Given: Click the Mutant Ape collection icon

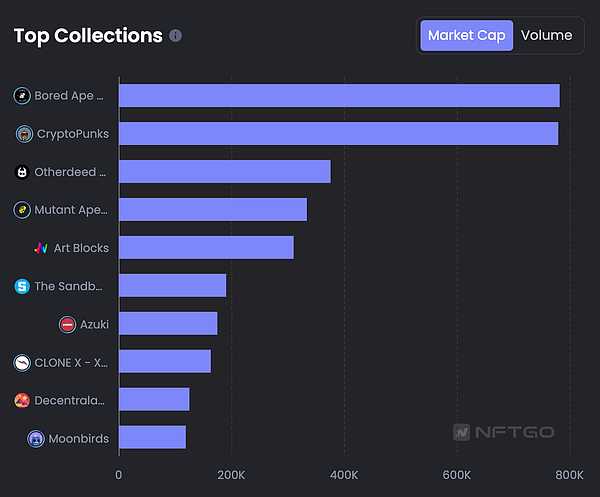Looking at the screenshot, I should pyautogui.click(x=22, y=210).
